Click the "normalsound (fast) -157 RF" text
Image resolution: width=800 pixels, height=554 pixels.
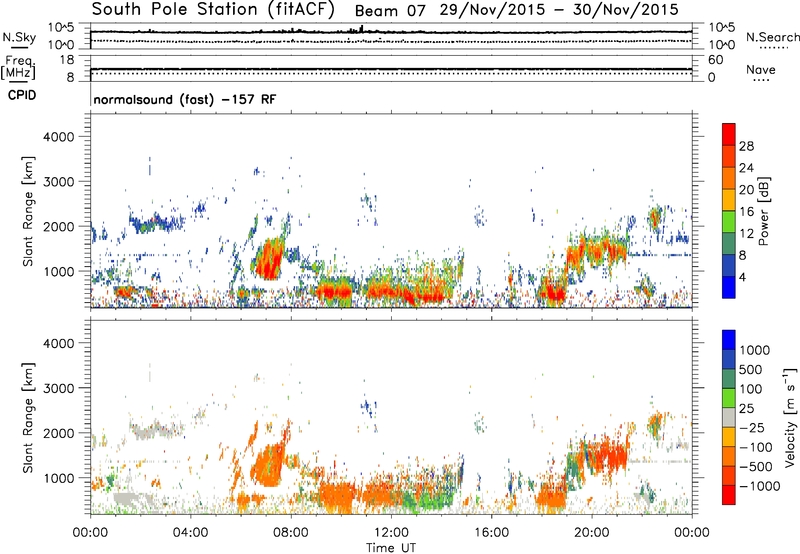185,99
